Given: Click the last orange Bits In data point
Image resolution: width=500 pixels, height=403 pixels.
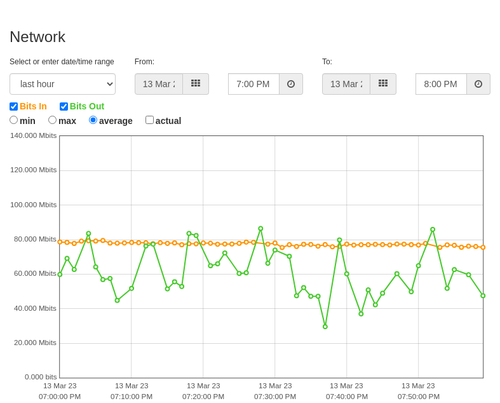Looking at the screenshot, I should pyautogui.click(x=483, y=247).
